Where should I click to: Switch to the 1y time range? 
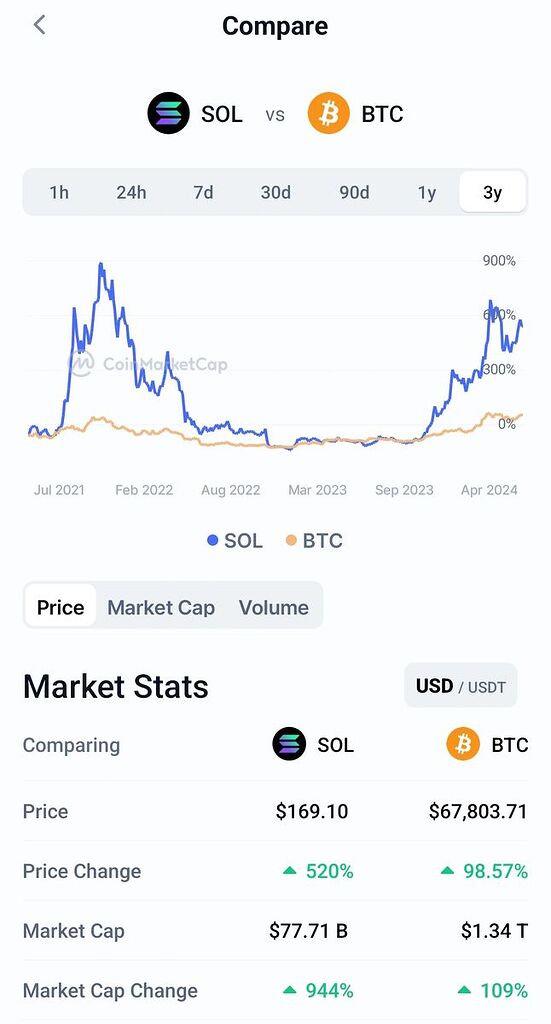pyautogui.click(x=426, y=193)
